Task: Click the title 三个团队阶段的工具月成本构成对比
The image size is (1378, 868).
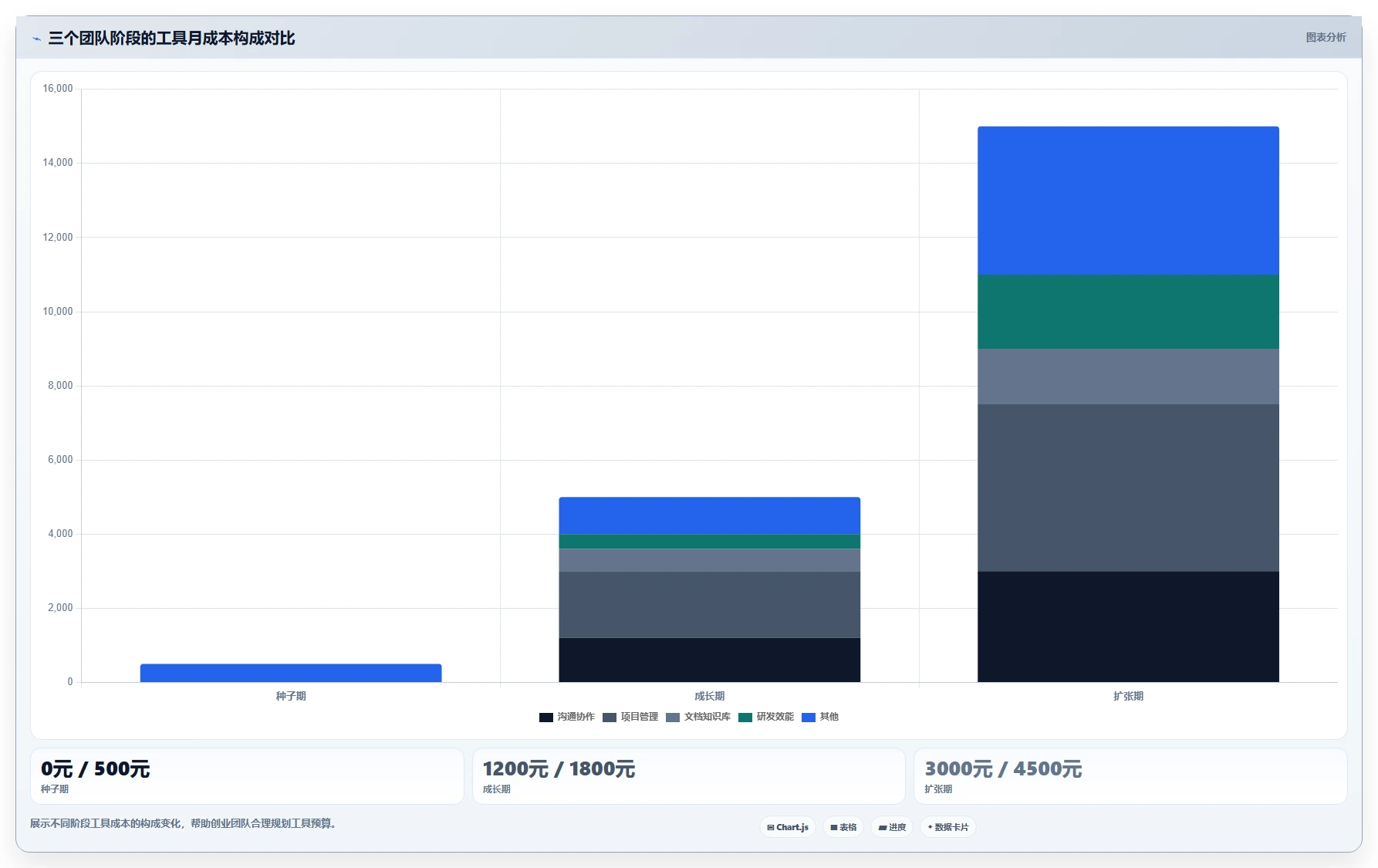Action: click(x=171, y=39)
